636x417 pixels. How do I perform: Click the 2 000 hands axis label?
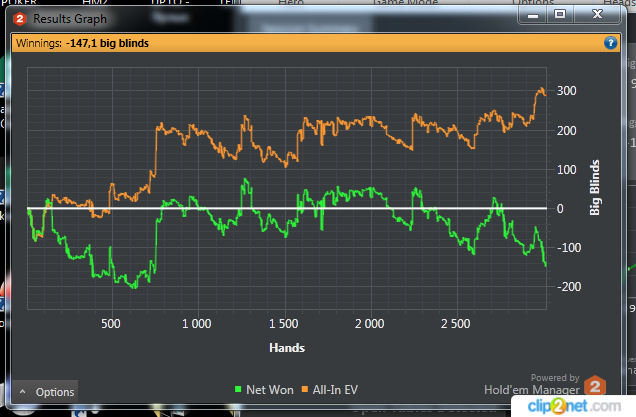tap(370, 324)
